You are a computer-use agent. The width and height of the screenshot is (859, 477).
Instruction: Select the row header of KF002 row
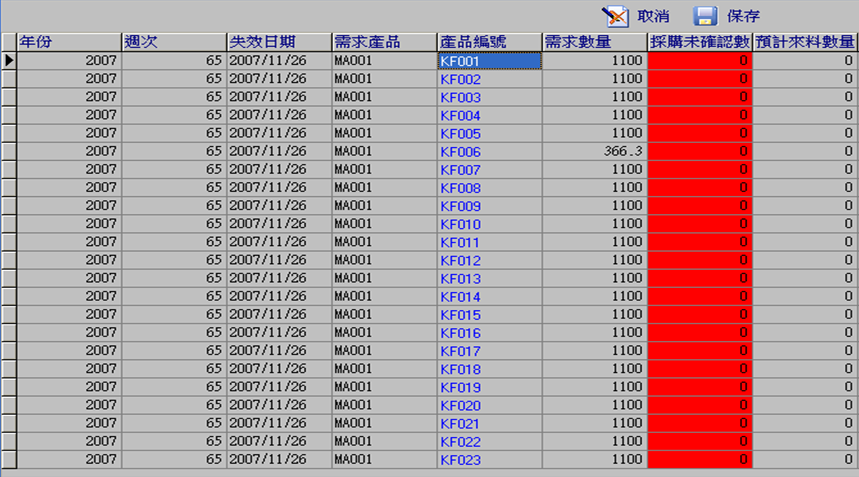click(x=9, y=79)
